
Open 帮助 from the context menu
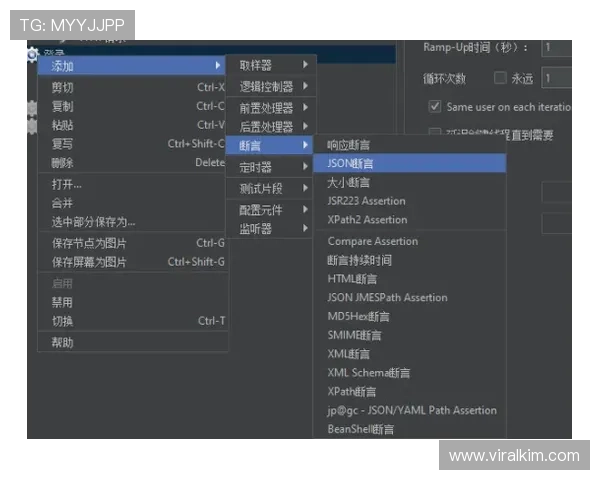[132, 343]
